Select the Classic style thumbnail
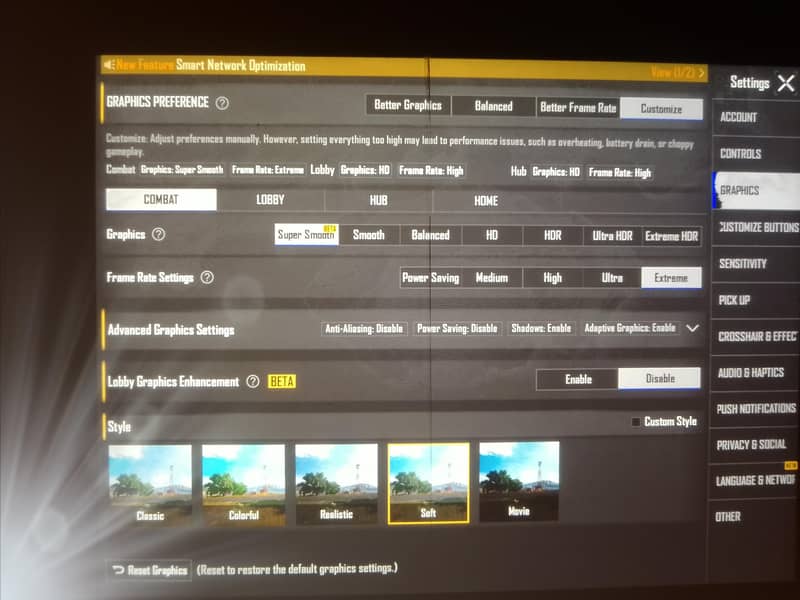Viewport: 800px width, 600px height. (151, 485)
